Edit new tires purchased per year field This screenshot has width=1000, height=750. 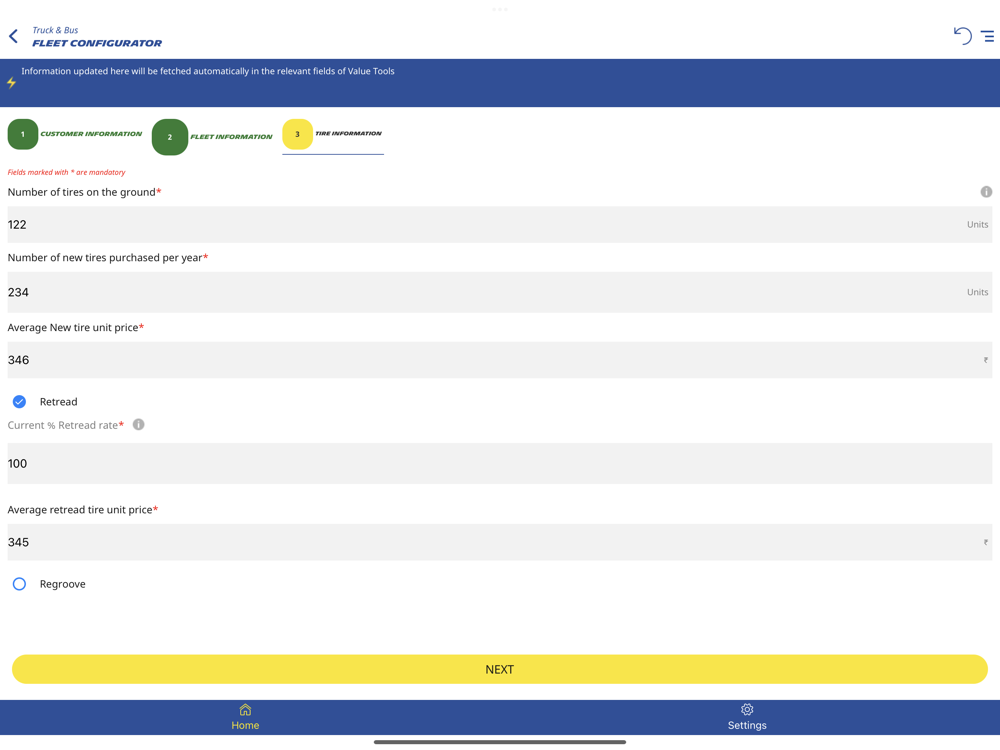tap(500, 292)
